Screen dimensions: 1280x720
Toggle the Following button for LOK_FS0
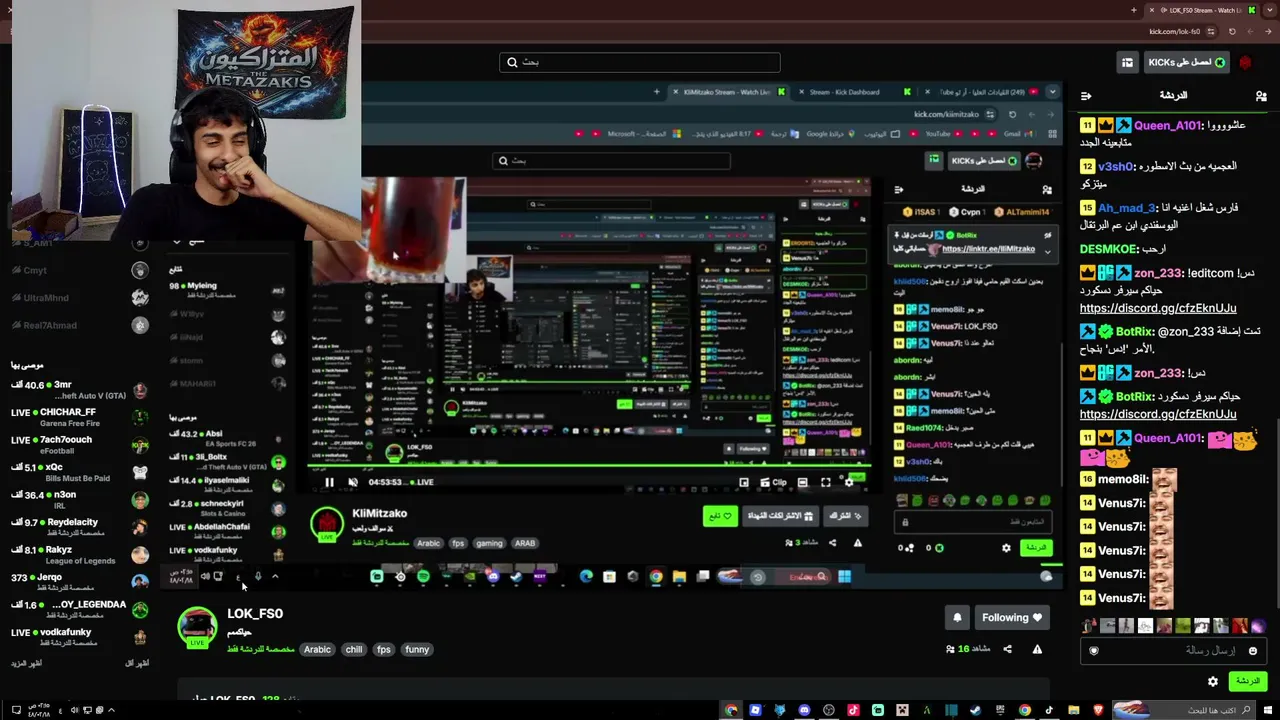1011,618
